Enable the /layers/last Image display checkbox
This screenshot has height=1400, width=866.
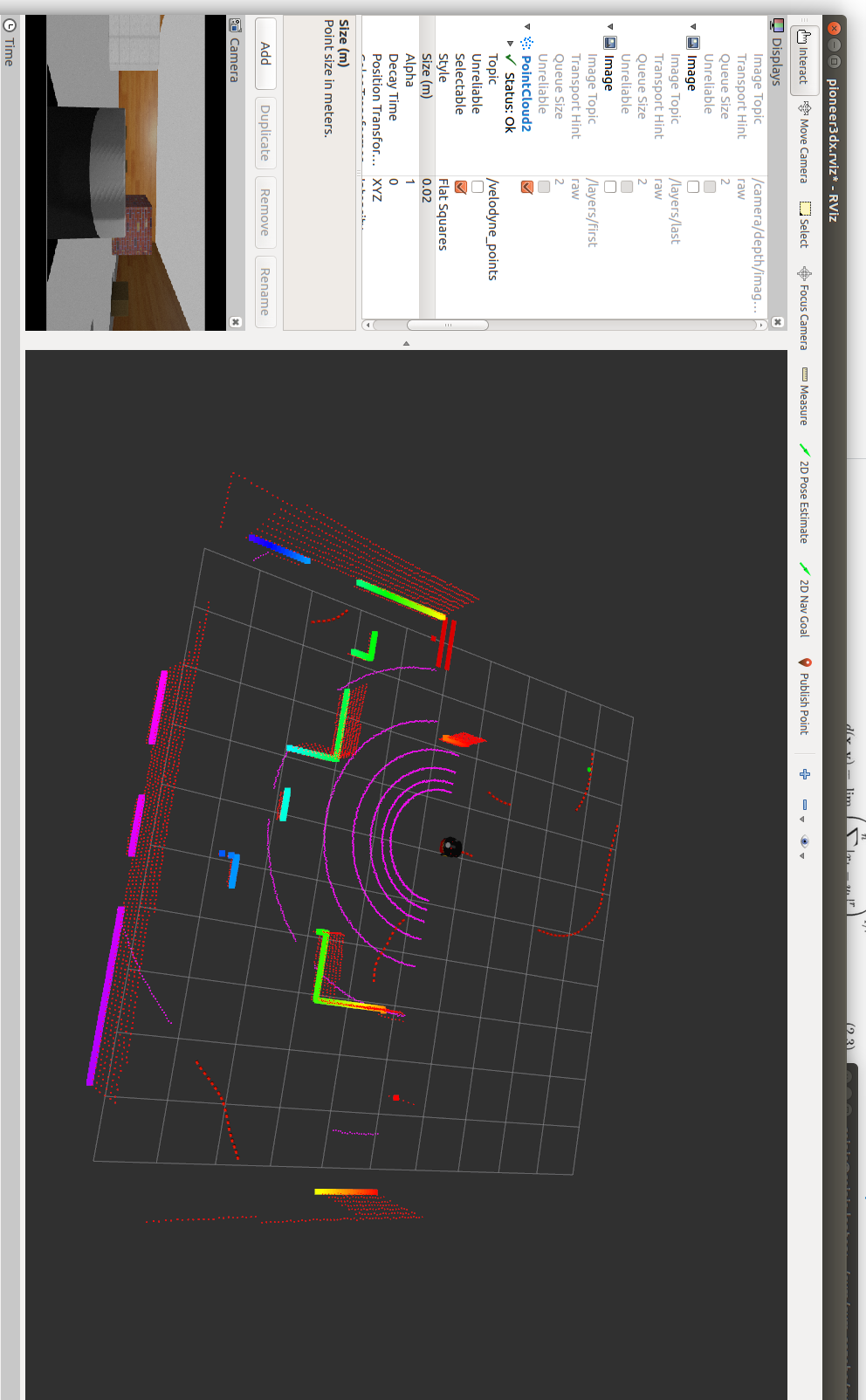click(x=692, y=187)
